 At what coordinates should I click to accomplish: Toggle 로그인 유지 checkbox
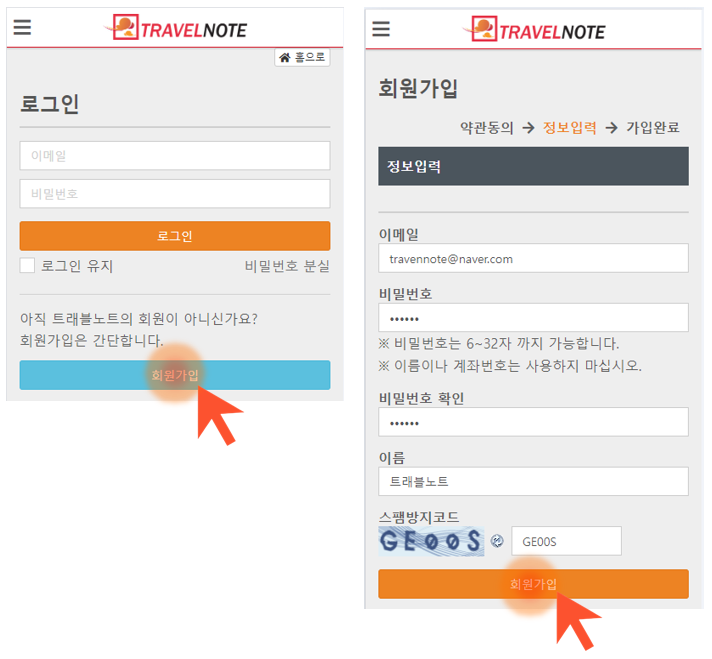tap(27, 265)
